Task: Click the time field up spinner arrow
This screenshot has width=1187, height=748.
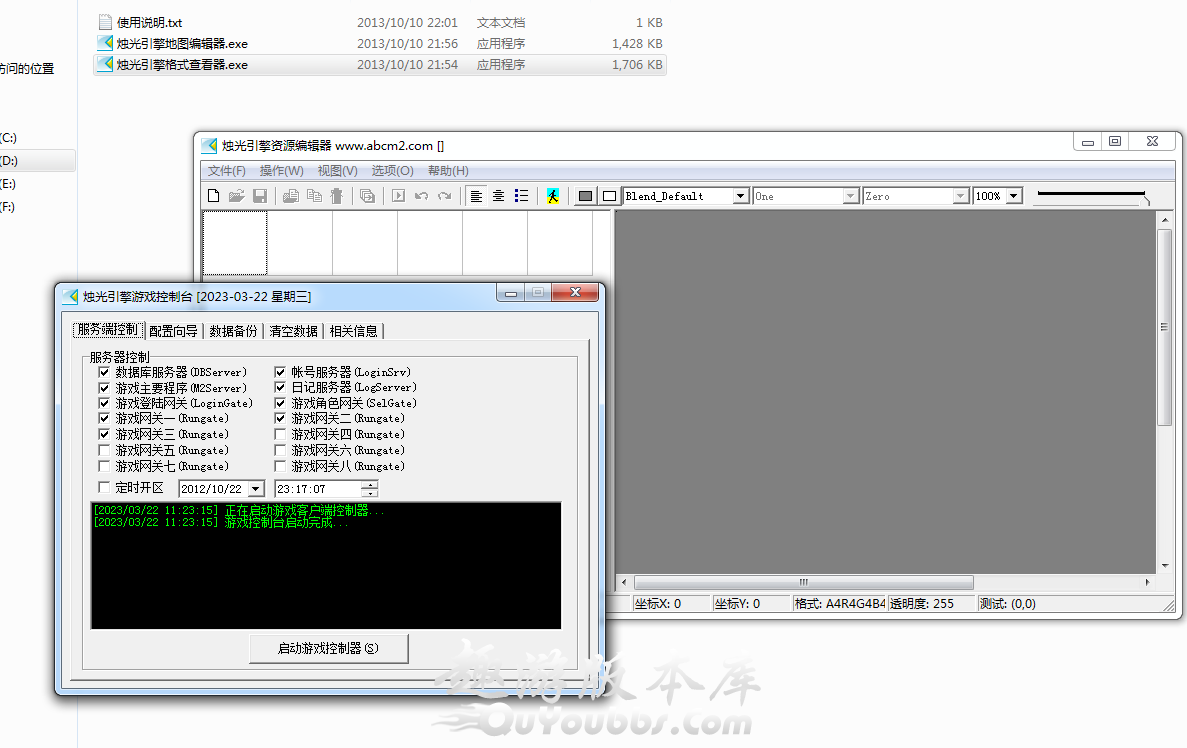Action: coord(369,485)
